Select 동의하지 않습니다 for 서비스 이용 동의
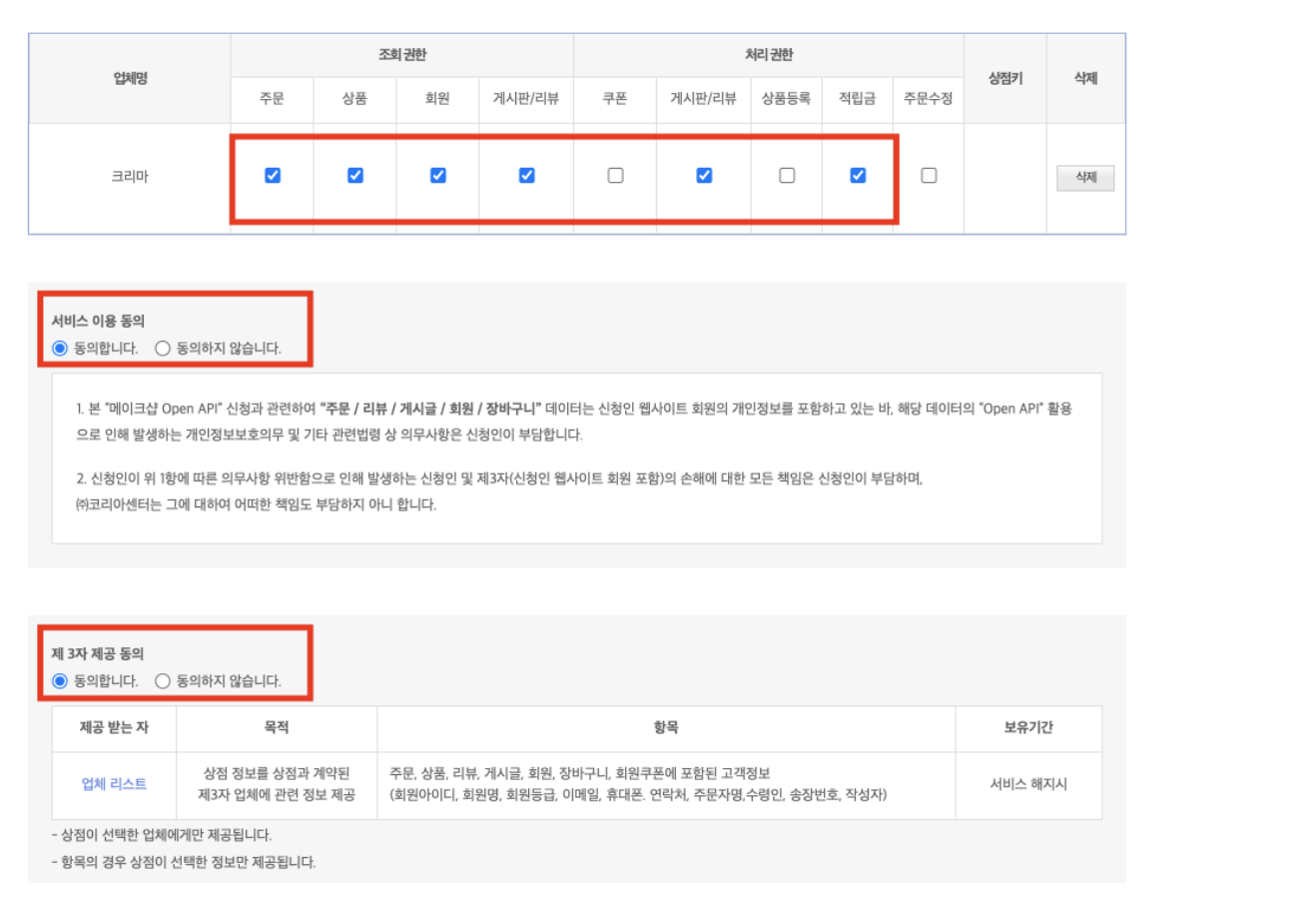This screenshot has width=1316, height=913. (163, 349)
